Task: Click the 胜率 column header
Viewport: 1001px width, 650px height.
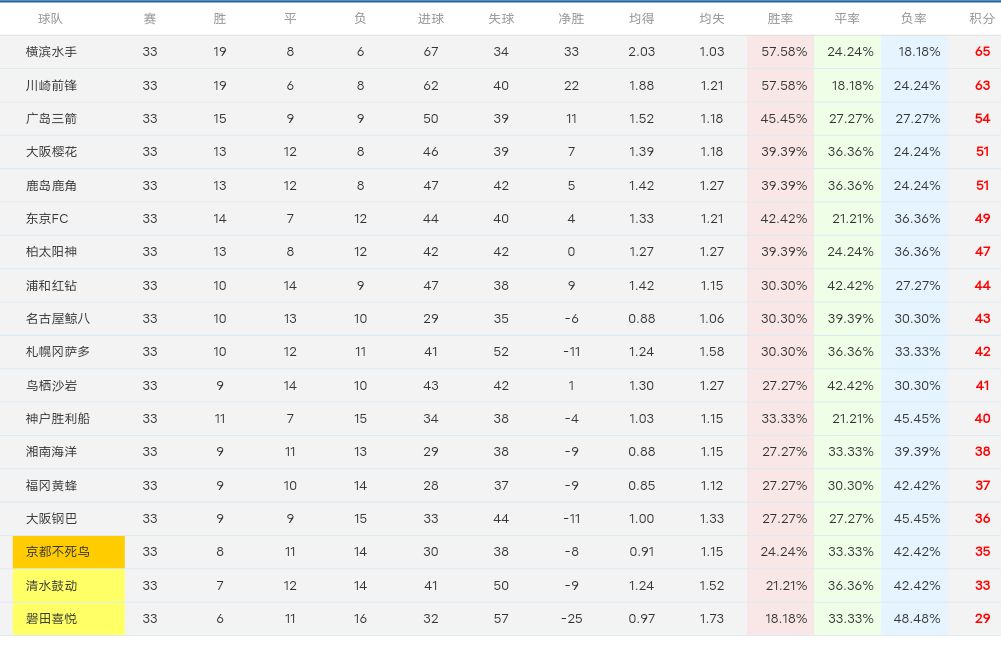Action: coord(780,19)
